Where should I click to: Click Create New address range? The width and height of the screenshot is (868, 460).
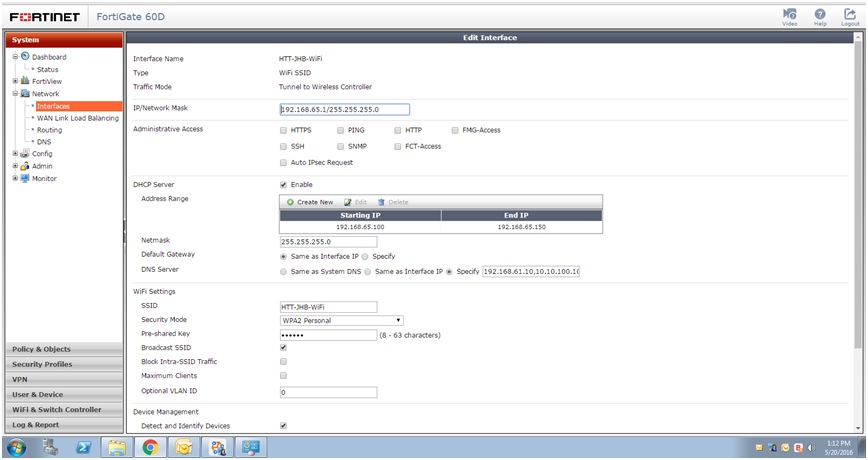point(310,202)
